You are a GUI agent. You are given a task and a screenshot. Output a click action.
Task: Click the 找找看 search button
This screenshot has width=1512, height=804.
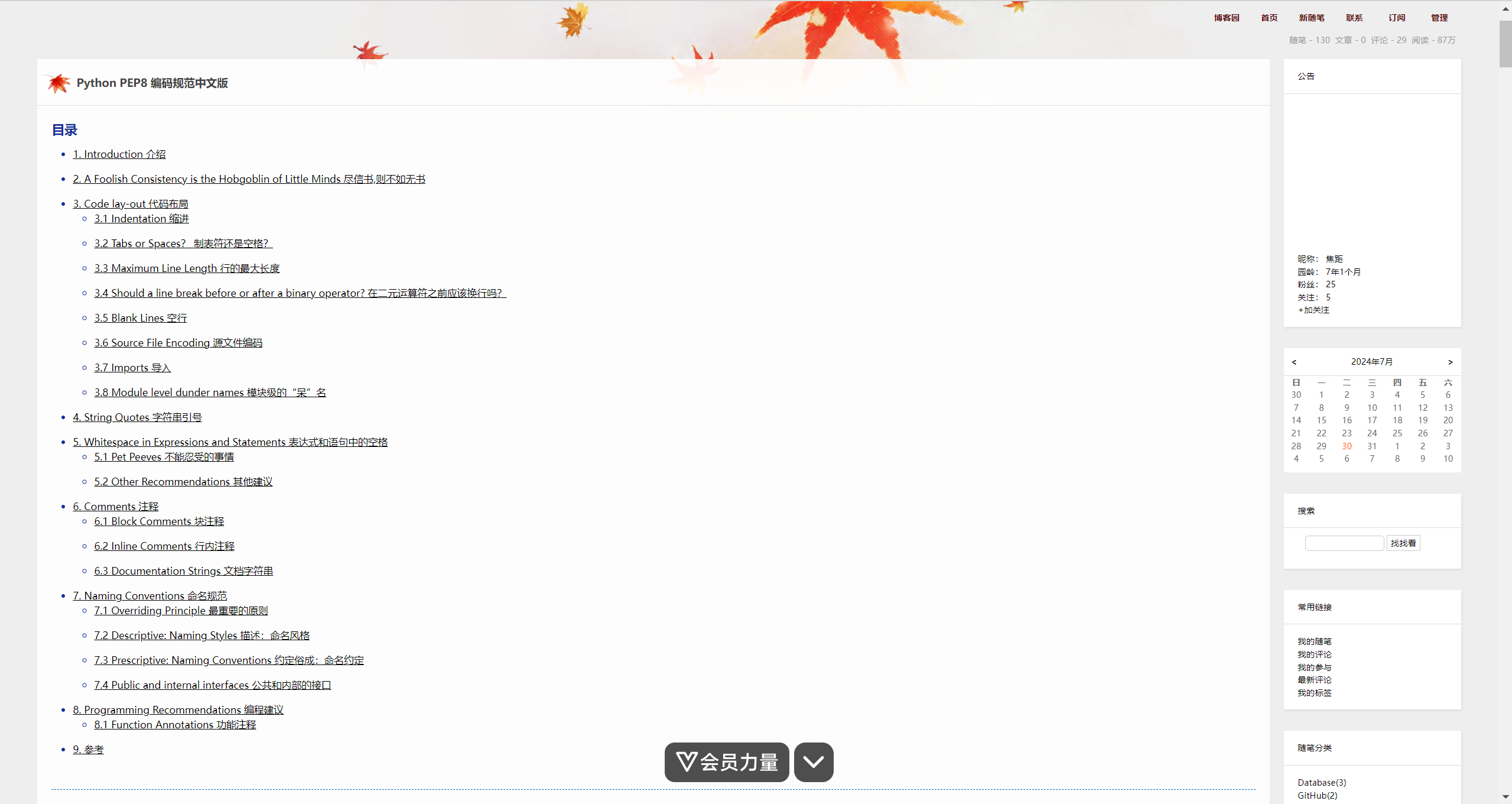coord(1403,543)
